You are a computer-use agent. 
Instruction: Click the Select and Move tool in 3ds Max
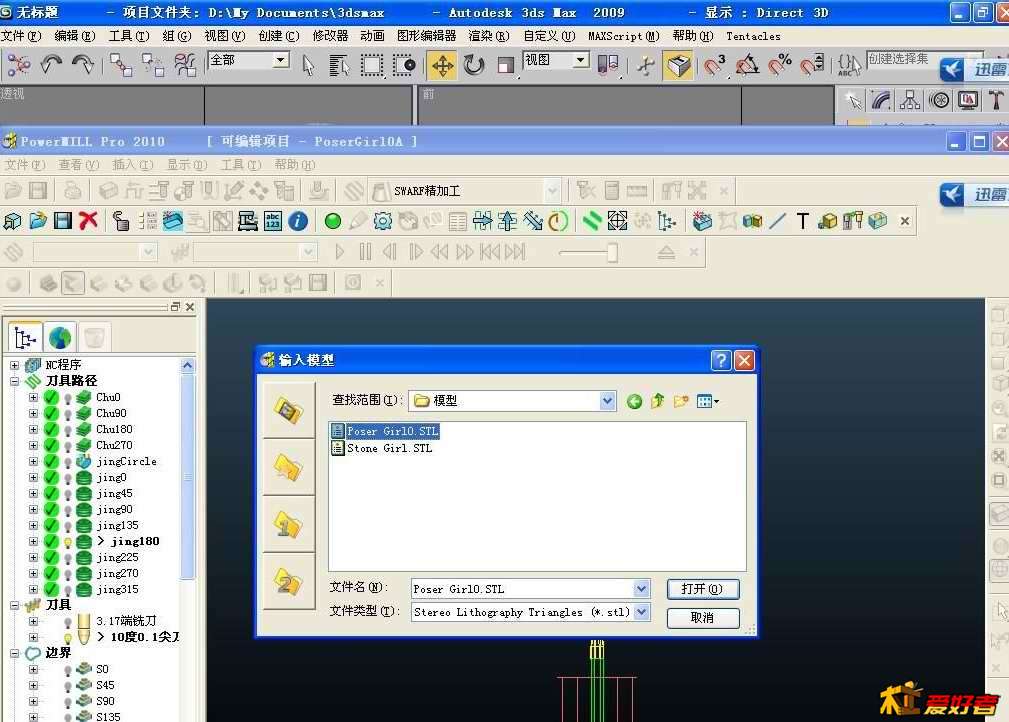coord(442,65)
